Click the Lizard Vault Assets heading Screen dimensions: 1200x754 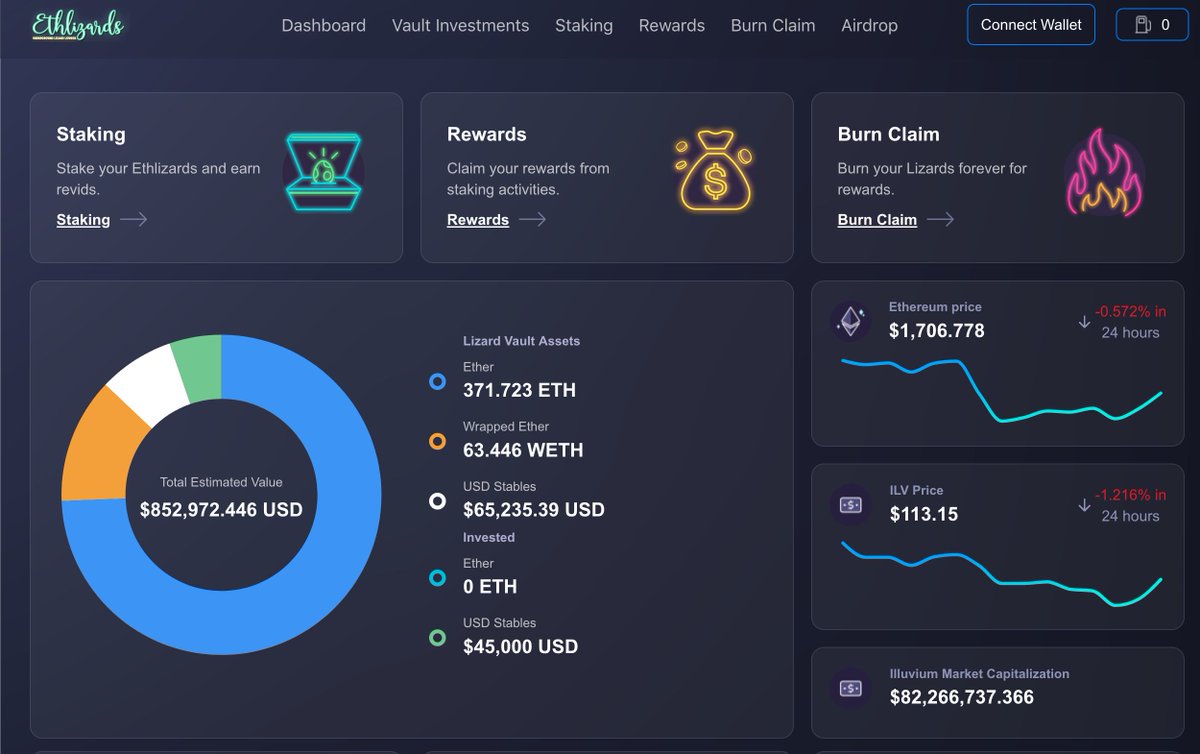tap(521, 341)
